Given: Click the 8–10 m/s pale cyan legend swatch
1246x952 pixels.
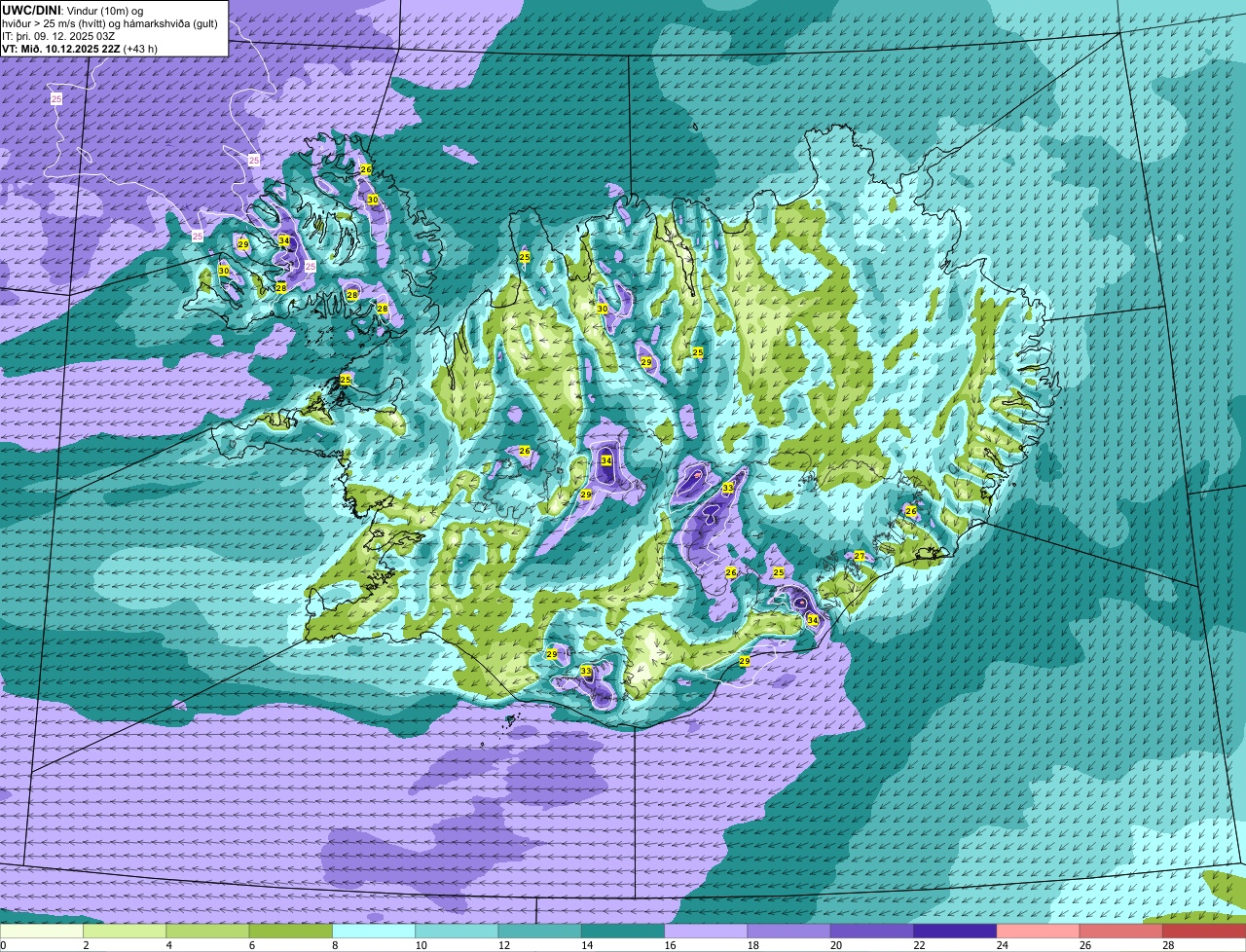Looking at the screenshot, I should pos(374,932).
